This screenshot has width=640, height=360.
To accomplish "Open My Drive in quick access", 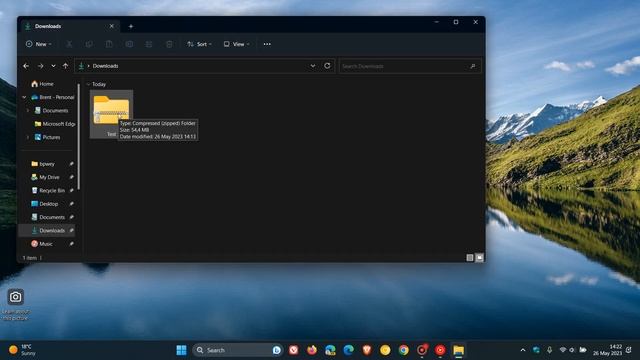I will click(x=45, y=177).
